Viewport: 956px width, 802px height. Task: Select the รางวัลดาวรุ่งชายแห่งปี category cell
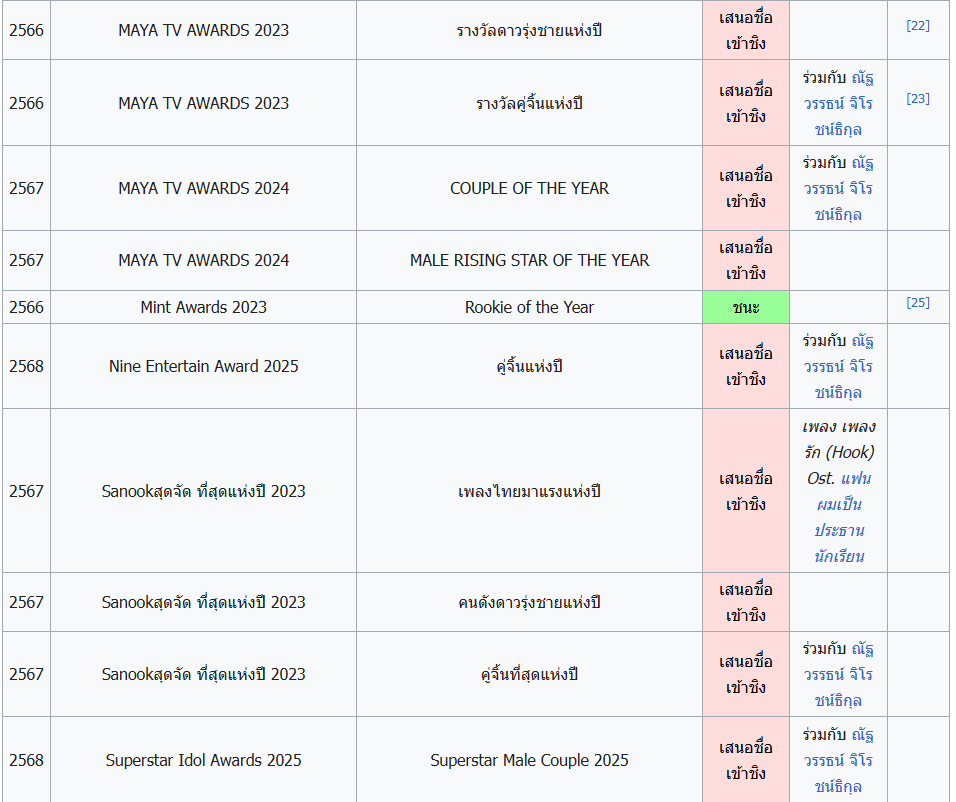[x=529, y=30]
